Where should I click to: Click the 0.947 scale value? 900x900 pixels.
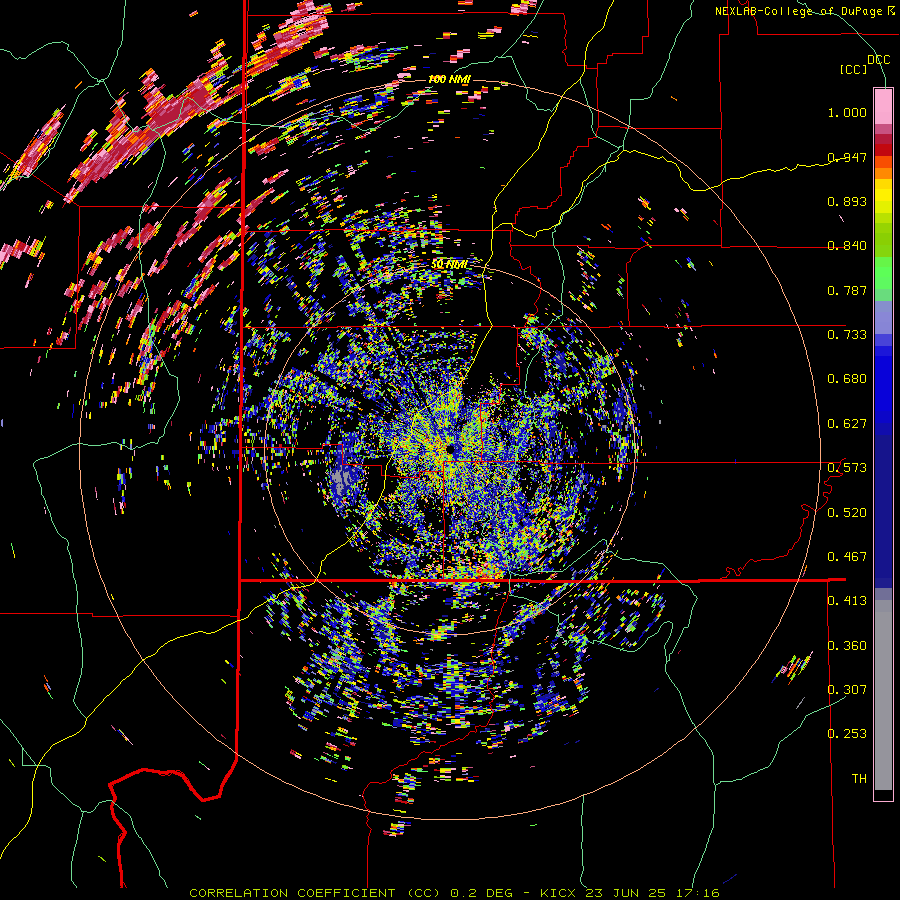click(x=847, y=157)
